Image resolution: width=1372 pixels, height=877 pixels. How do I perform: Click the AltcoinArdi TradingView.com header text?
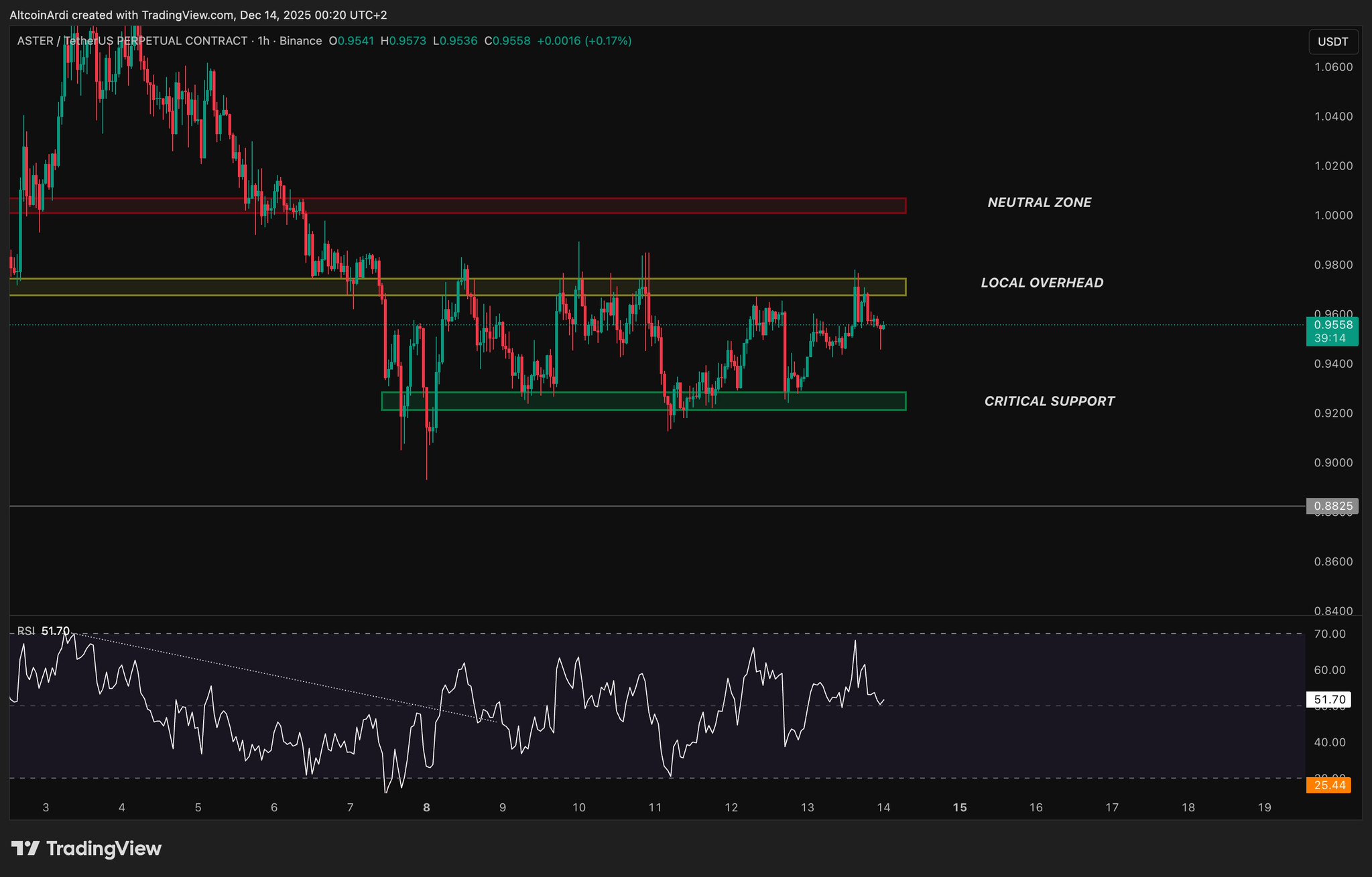[198, 15]
